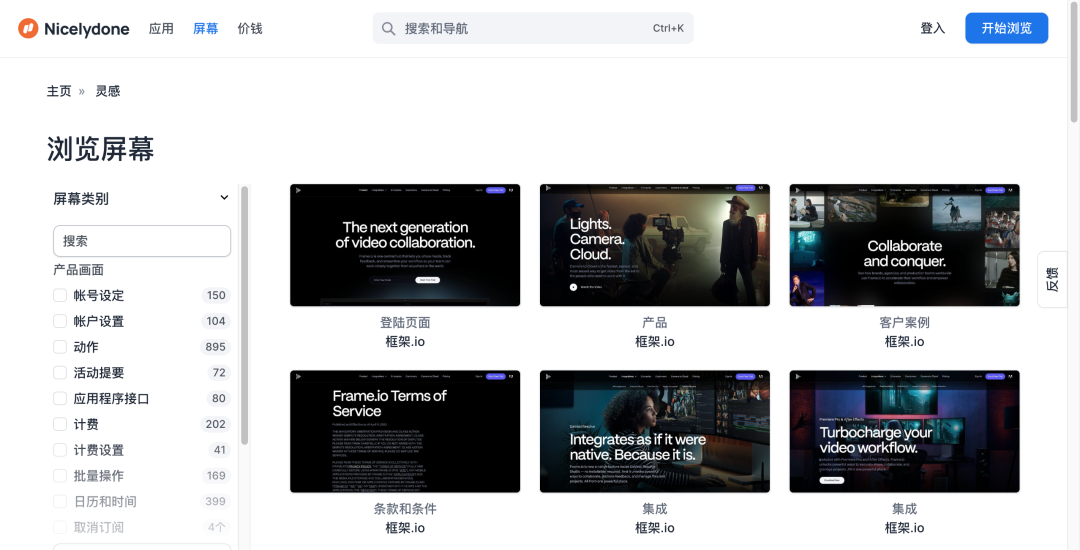
Task: Open the 登陆页面 video collaboration thumbnail
Action: click(x=405, y=245)
